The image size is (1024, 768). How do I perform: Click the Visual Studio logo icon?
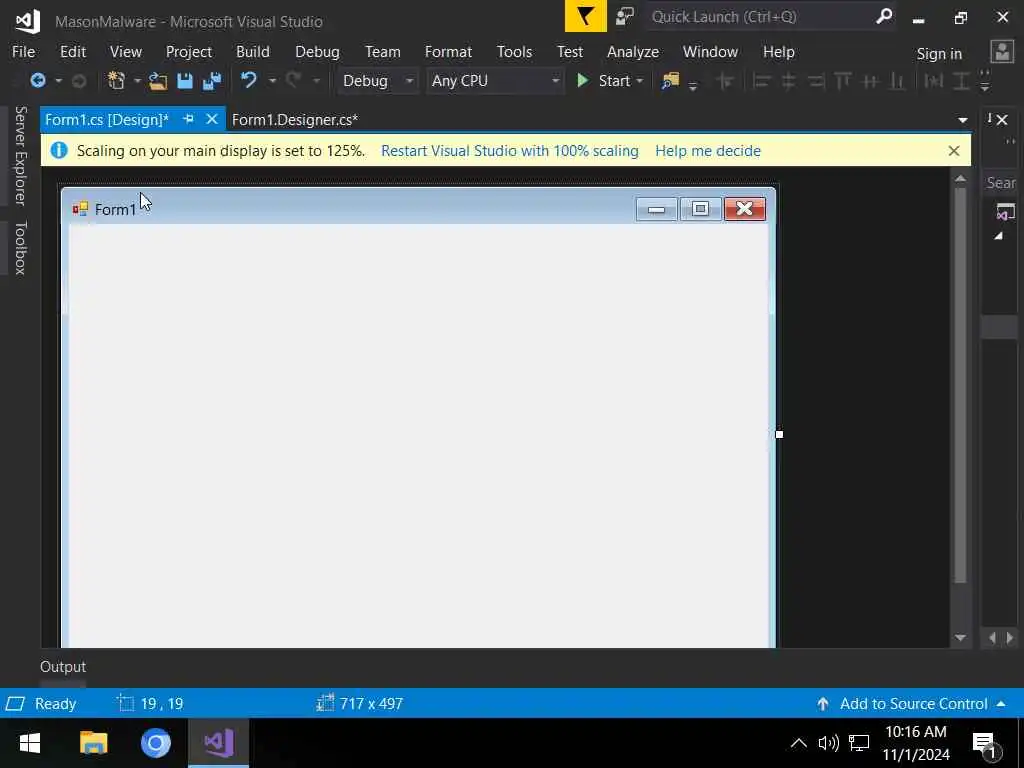click(x=27, y=21)
